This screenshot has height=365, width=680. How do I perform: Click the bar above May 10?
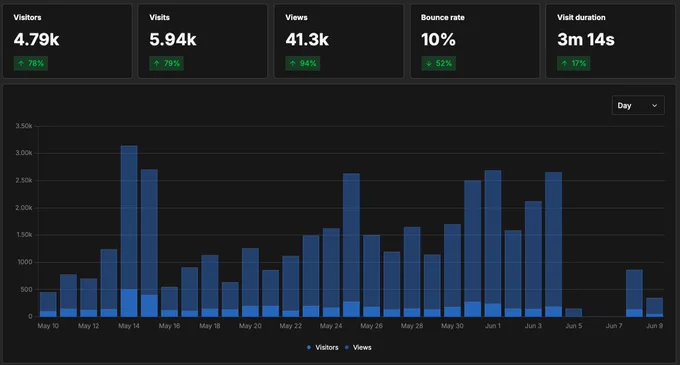(48, 304)
